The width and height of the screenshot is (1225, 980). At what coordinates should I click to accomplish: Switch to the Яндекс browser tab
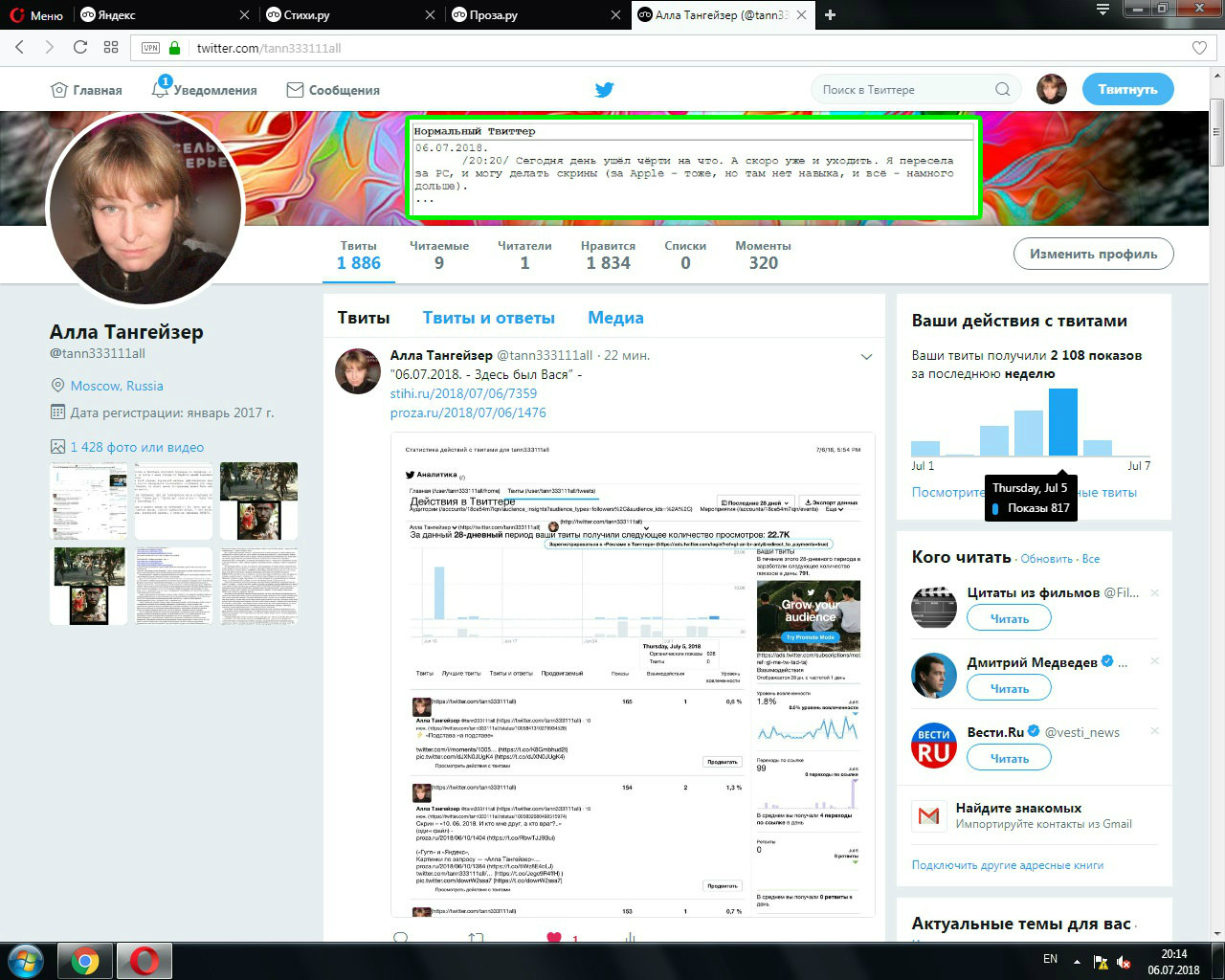coord(165,14)
